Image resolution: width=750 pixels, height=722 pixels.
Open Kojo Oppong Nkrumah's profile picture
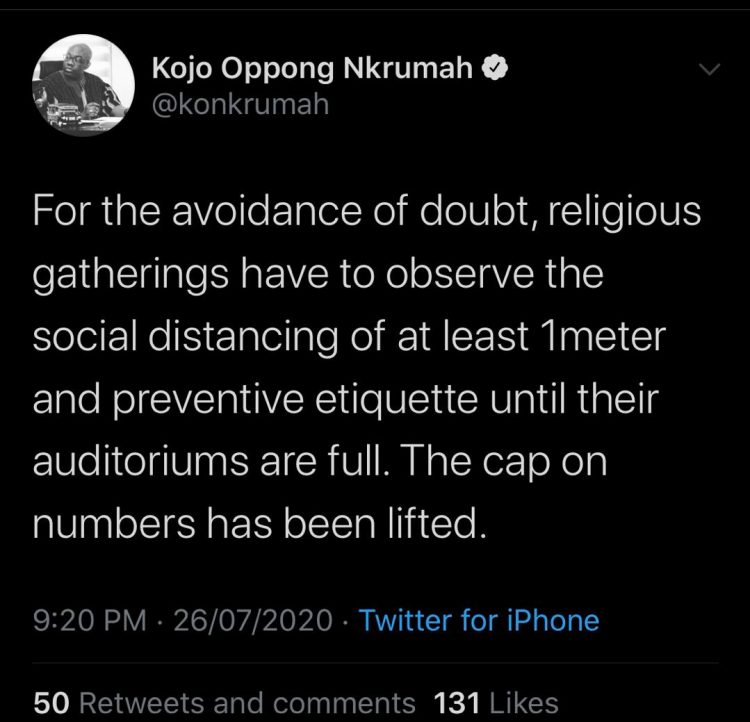pyautogui.click(x=84, y=84)
